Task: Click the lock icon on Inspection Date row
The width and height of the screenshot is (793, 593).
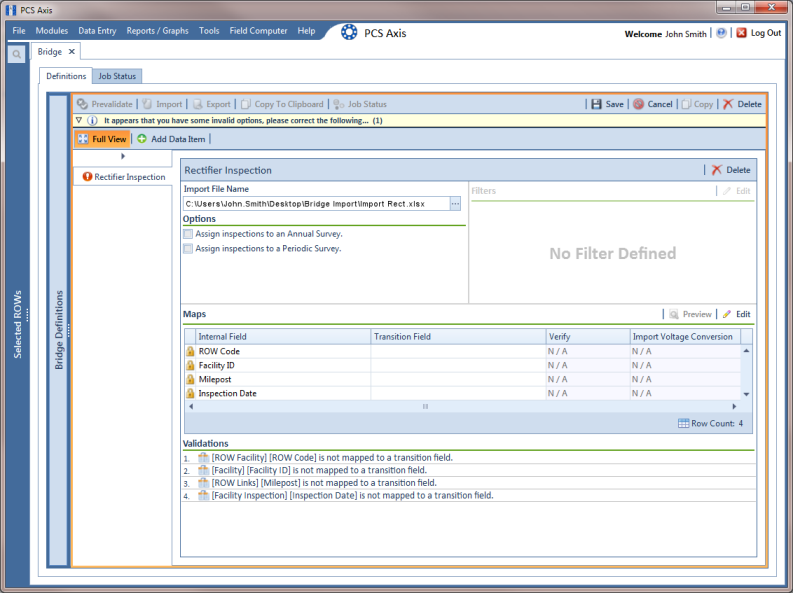Action: click(190, 393)
